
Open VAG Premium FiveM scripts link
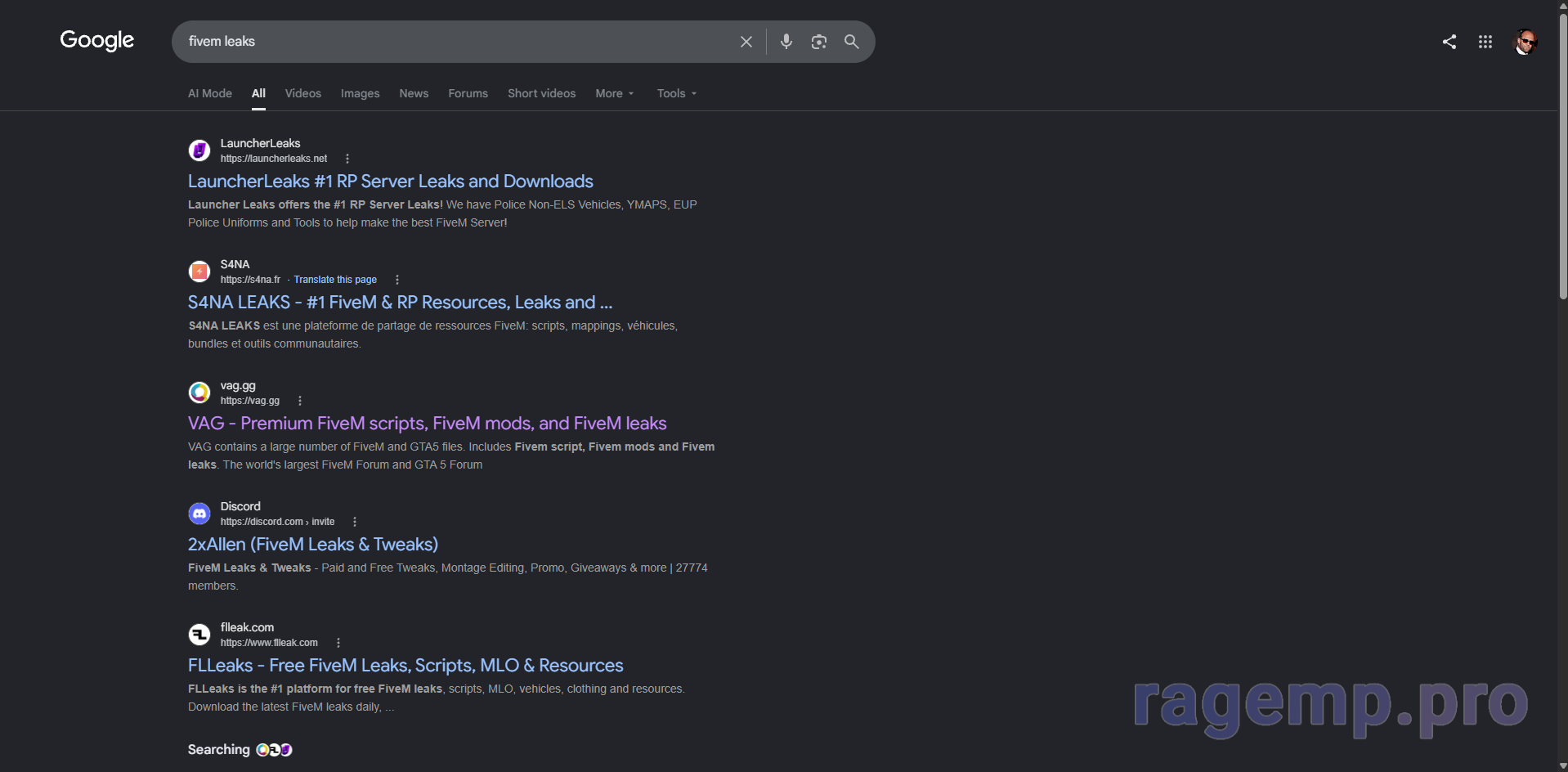[428, 424]
